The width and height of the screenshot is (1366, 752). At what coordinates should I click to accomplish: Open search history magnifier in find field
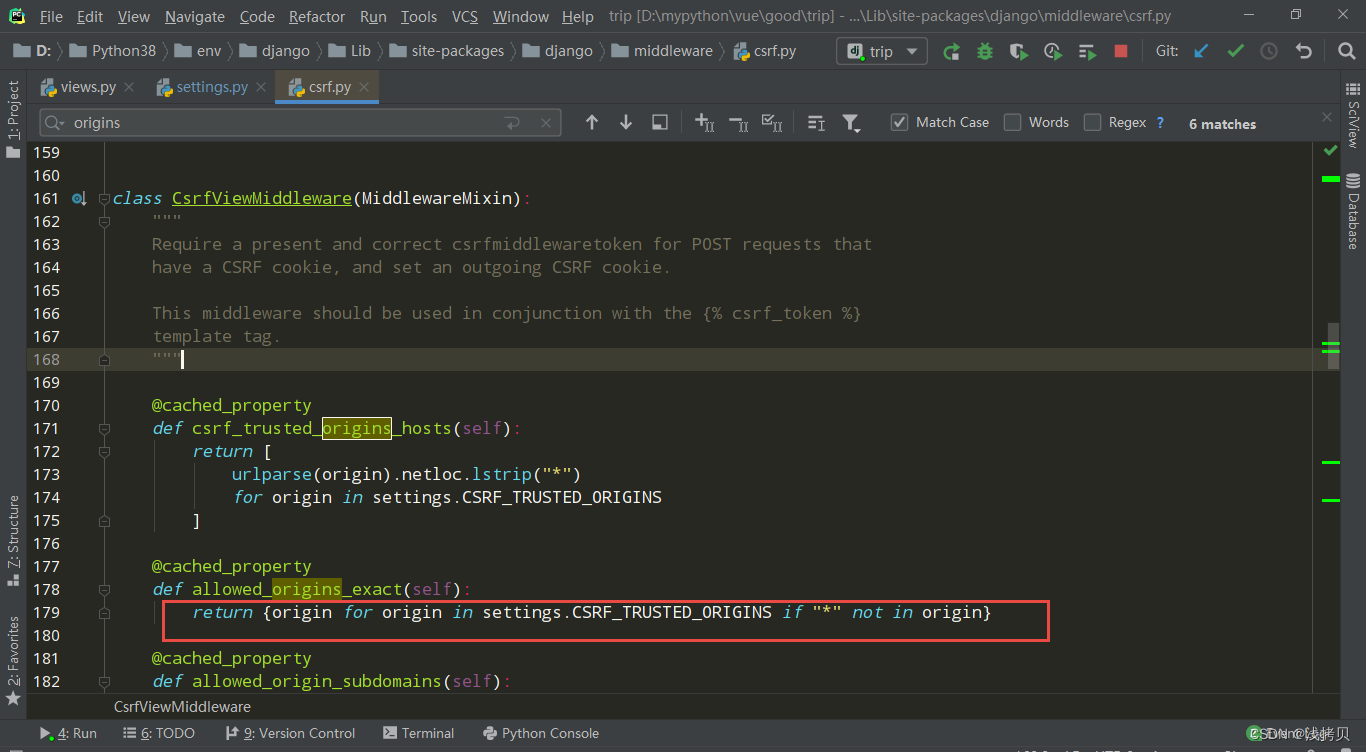(x=55, y=123)
